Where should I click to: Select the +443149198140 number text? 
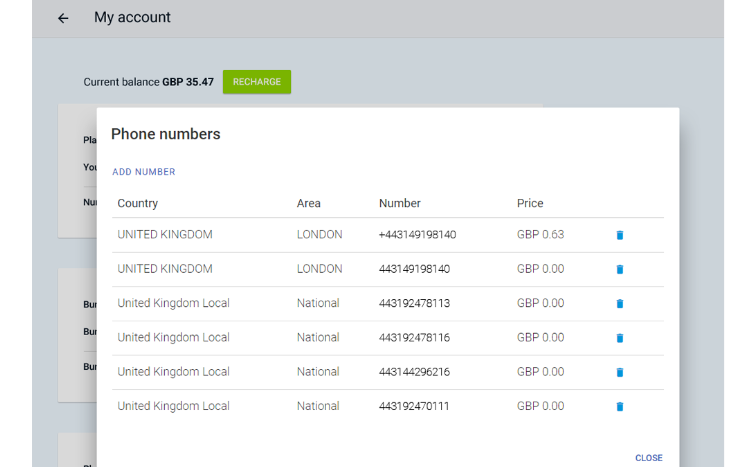(x=417, y=235)
